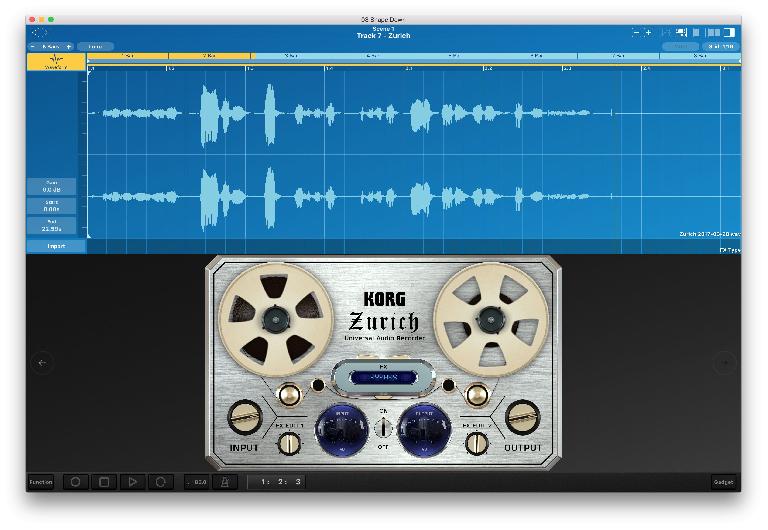Click the left FX EDIT 1 knob

point(289,443)
